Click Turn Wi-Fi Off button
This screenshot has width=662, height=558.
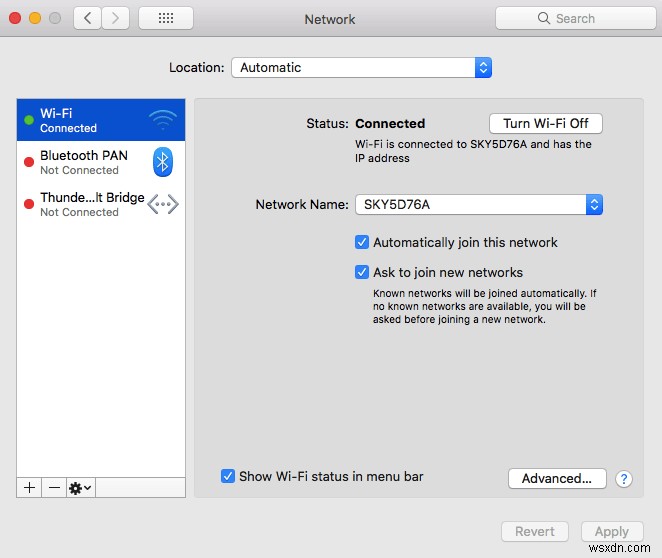pos(545,123)
